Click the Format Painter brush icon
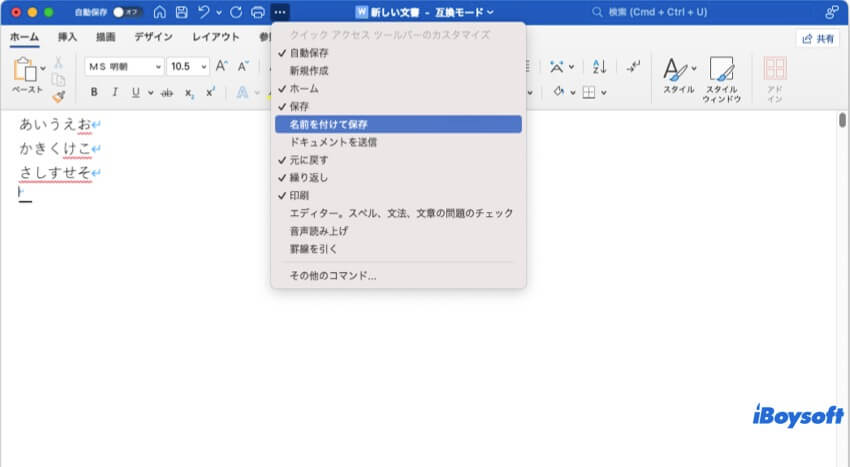Image resolution: width=850 pixels, height=467 pixels. tap(58, 97)
